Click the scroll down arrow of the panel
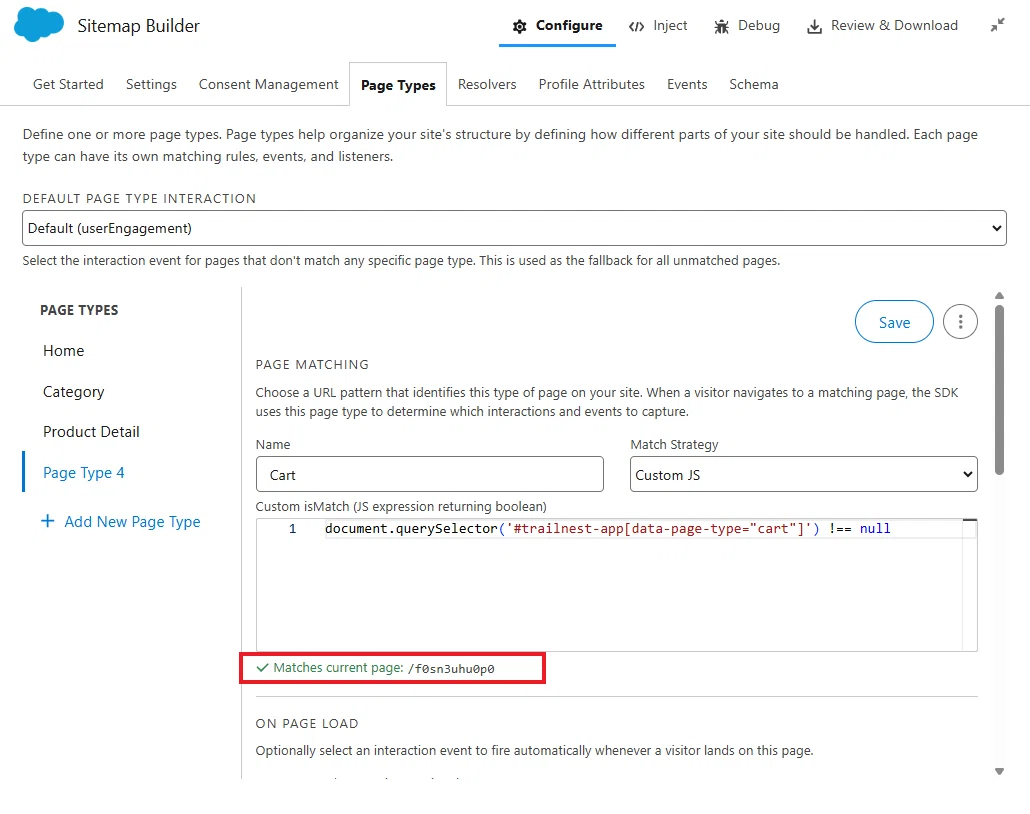 point(999,771)
